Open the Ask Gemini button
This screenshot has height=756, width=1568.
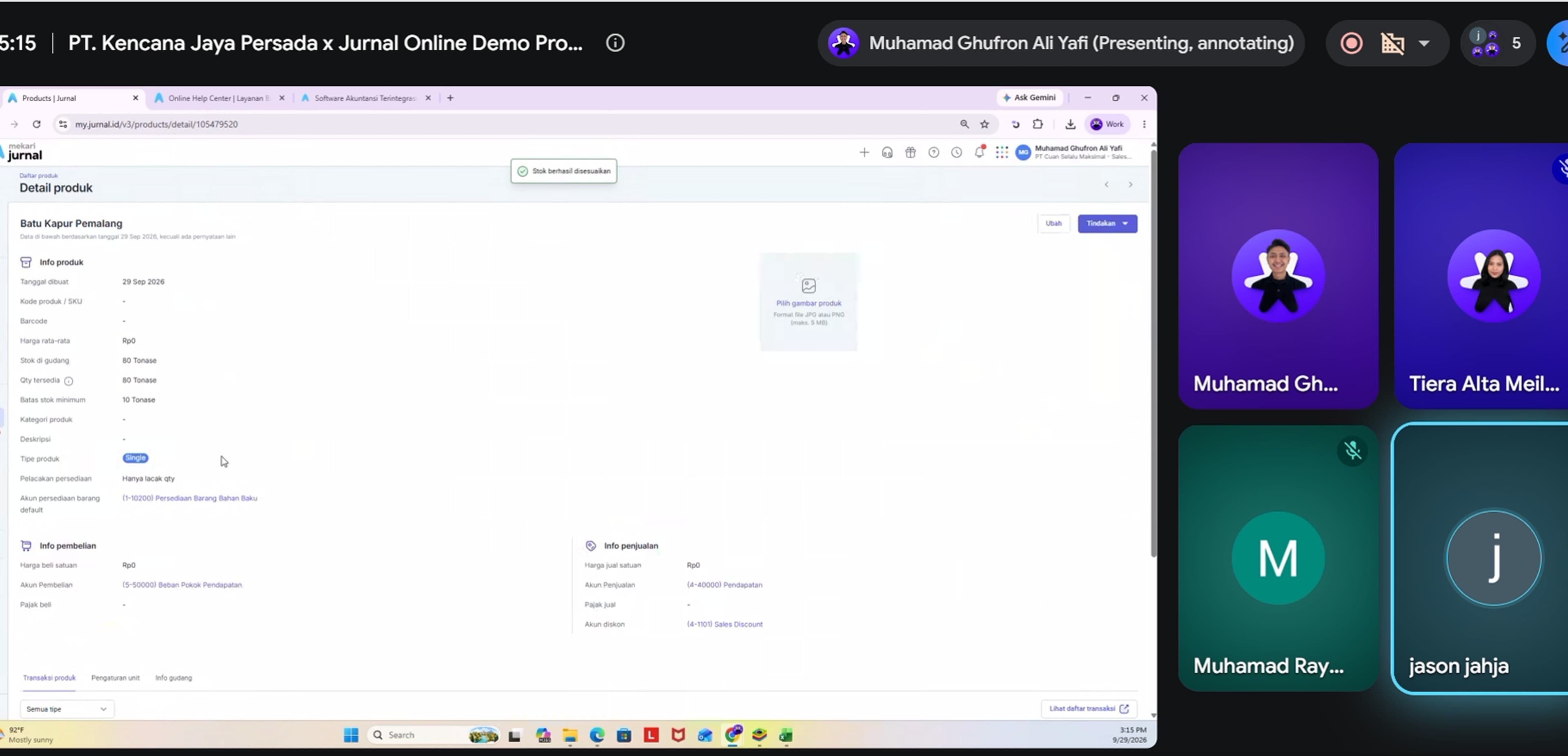coord(1029,98)
